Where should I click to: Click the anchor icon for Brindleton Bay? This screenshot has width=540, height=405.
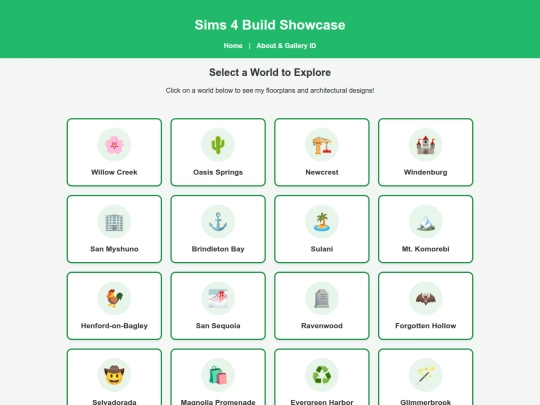tap(218, 221)
